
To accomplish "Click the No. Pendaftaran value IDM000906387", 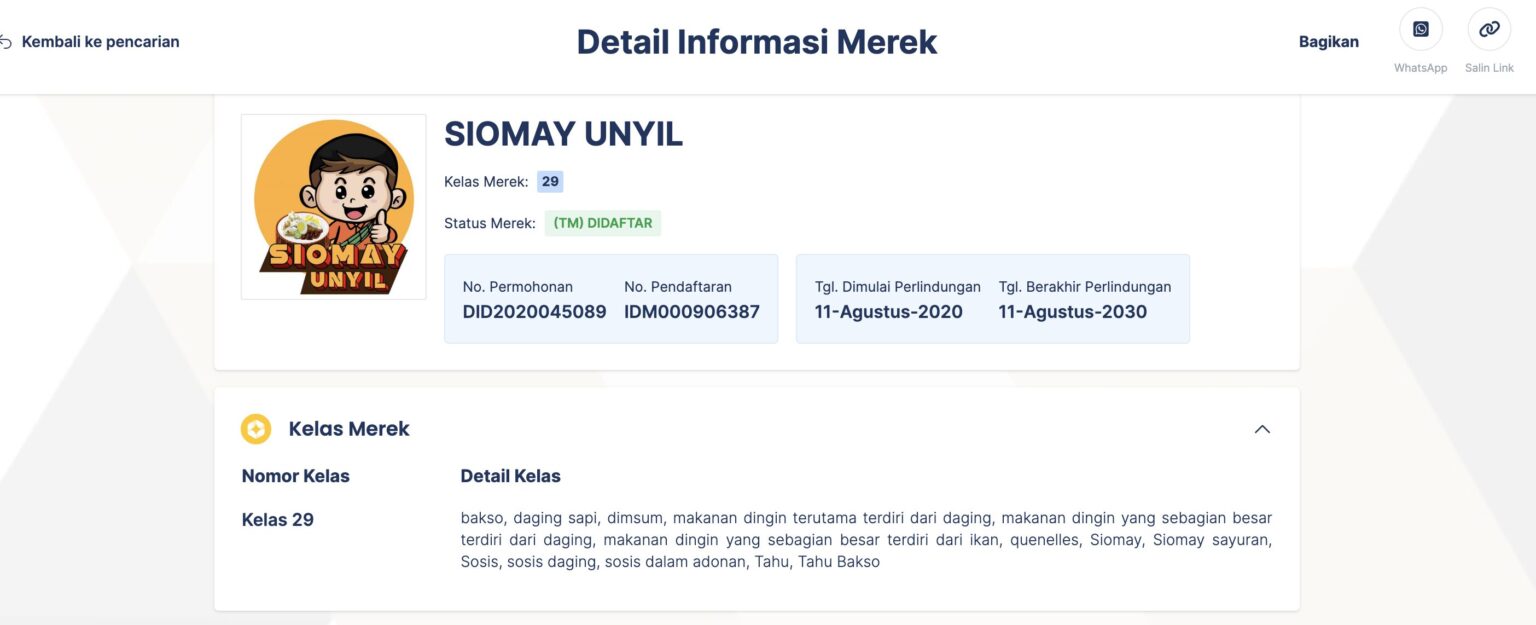I will tap(692, 311).
